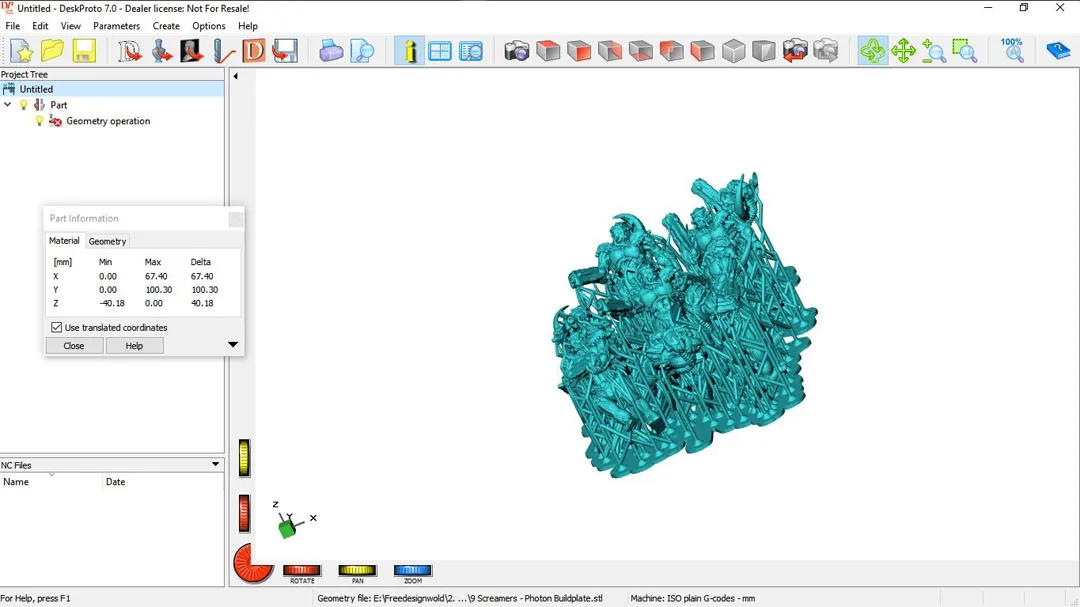
Task: Click the camera icon in the toolbar
Action: (517, 51)
